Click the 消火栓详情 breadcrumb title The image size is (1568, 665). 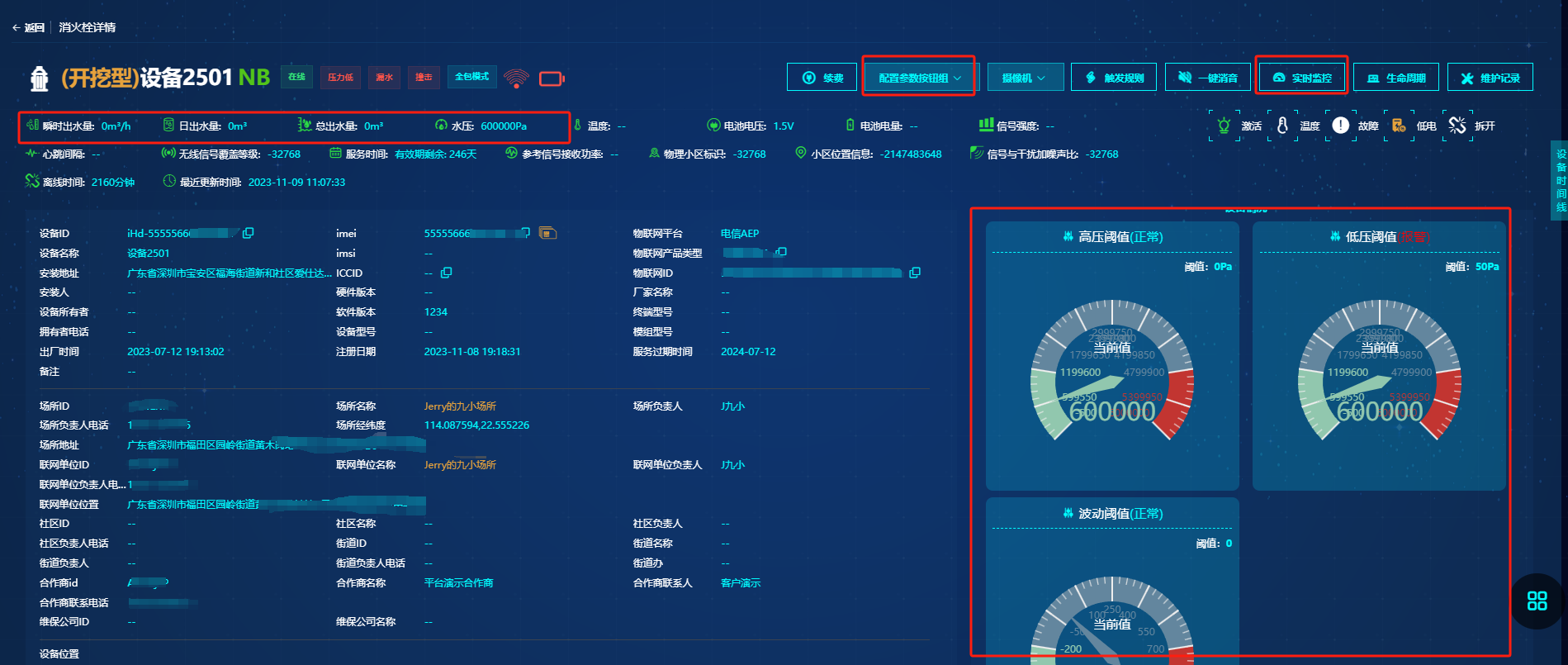[x=88, y=27]
